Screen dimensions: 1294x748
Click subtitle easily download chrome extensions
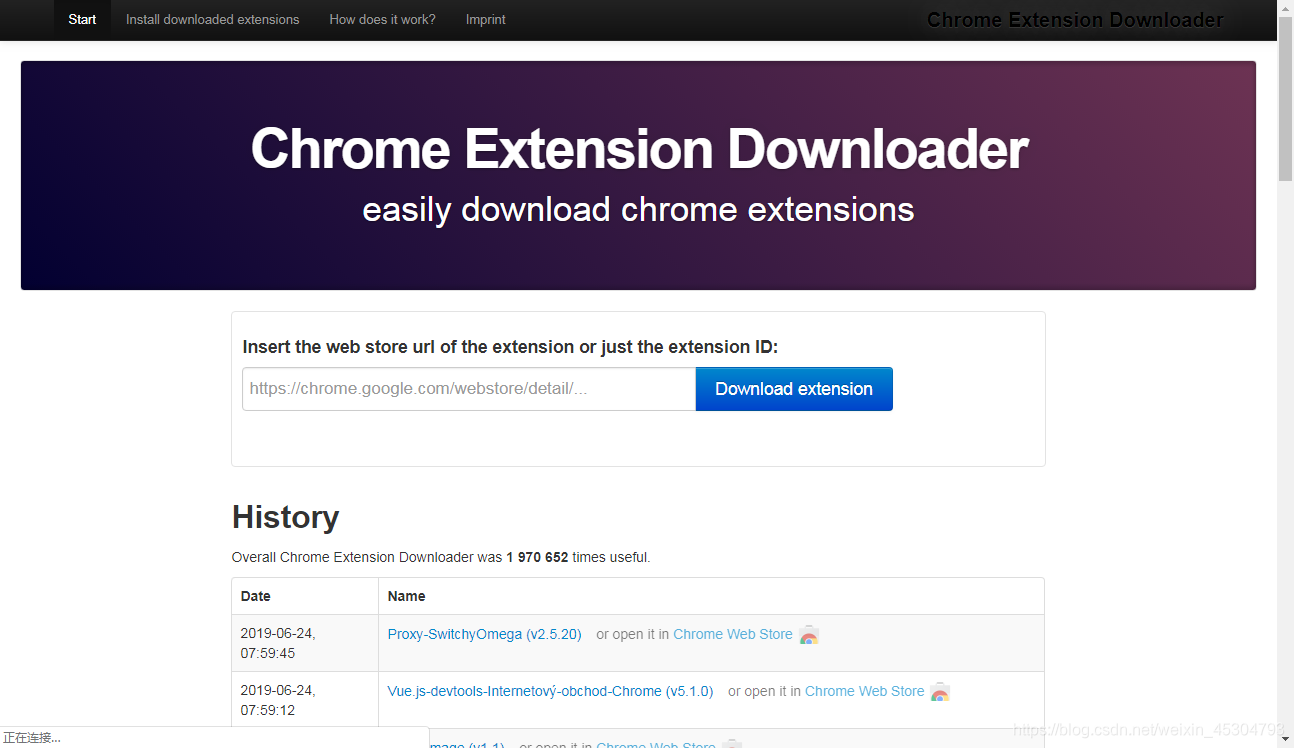point(638,210)
